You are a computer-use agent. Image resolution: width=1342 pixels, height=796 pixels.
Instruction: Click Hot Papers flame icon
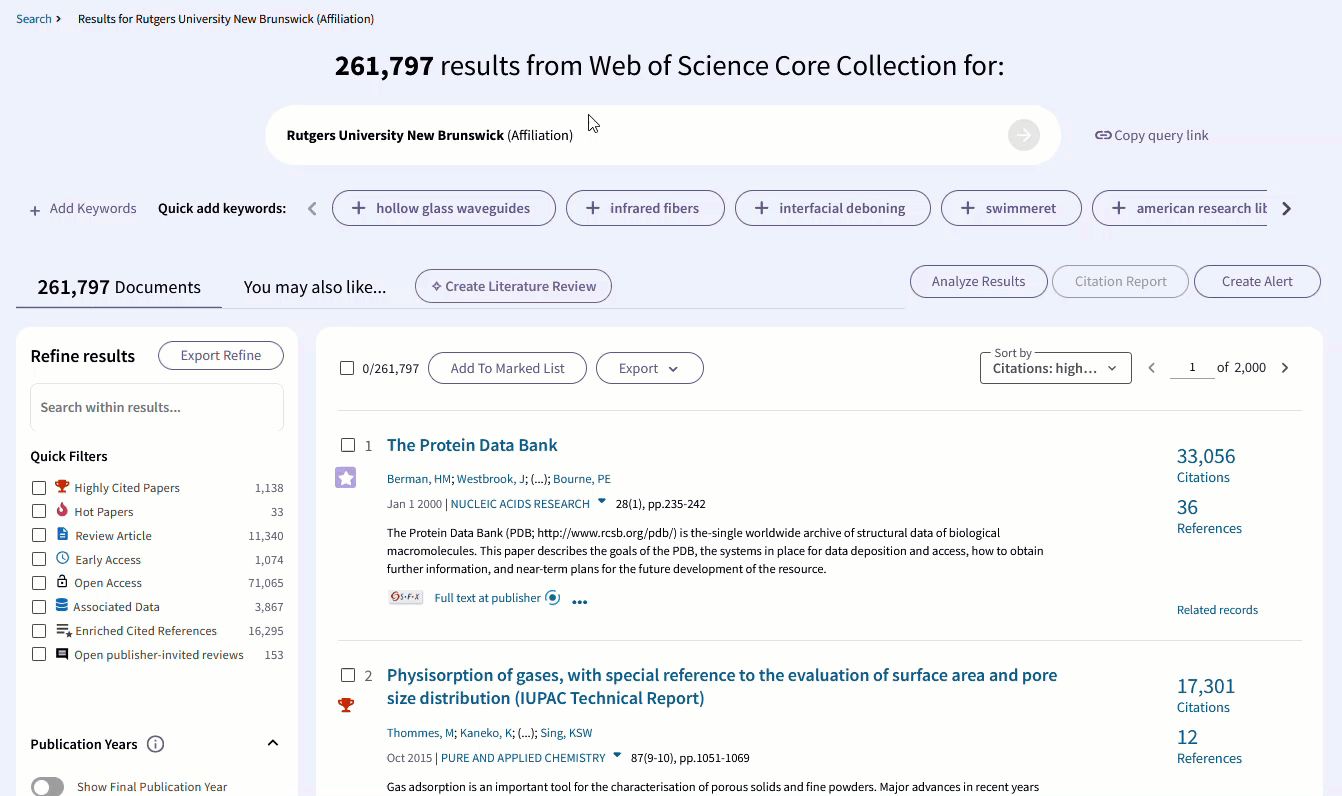tap(62, 510)
